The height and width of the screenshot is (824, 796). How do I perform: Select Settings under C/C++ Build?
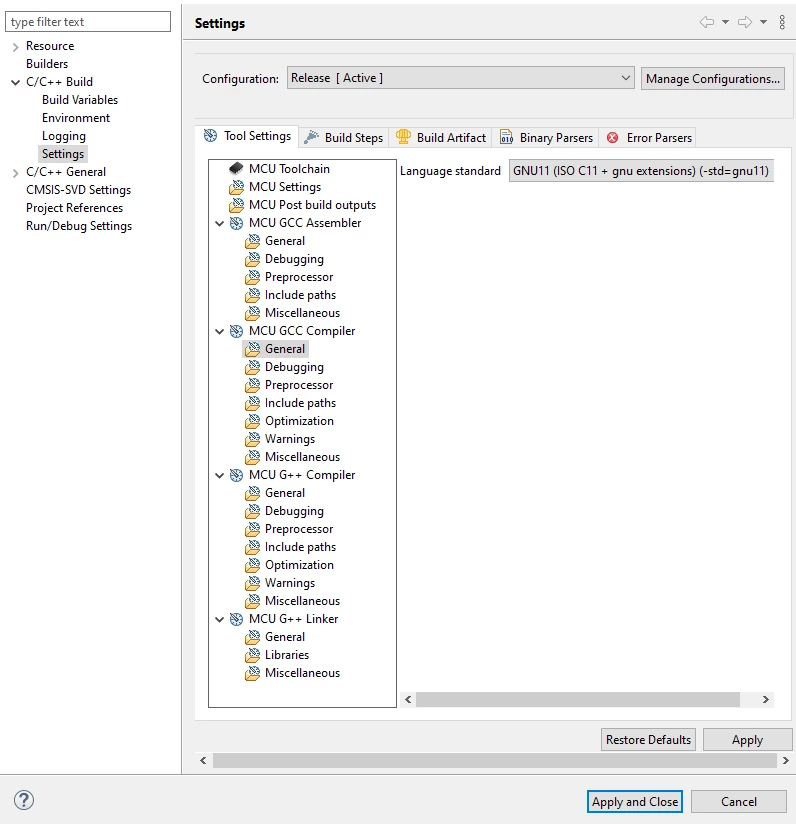click(63, 153)
